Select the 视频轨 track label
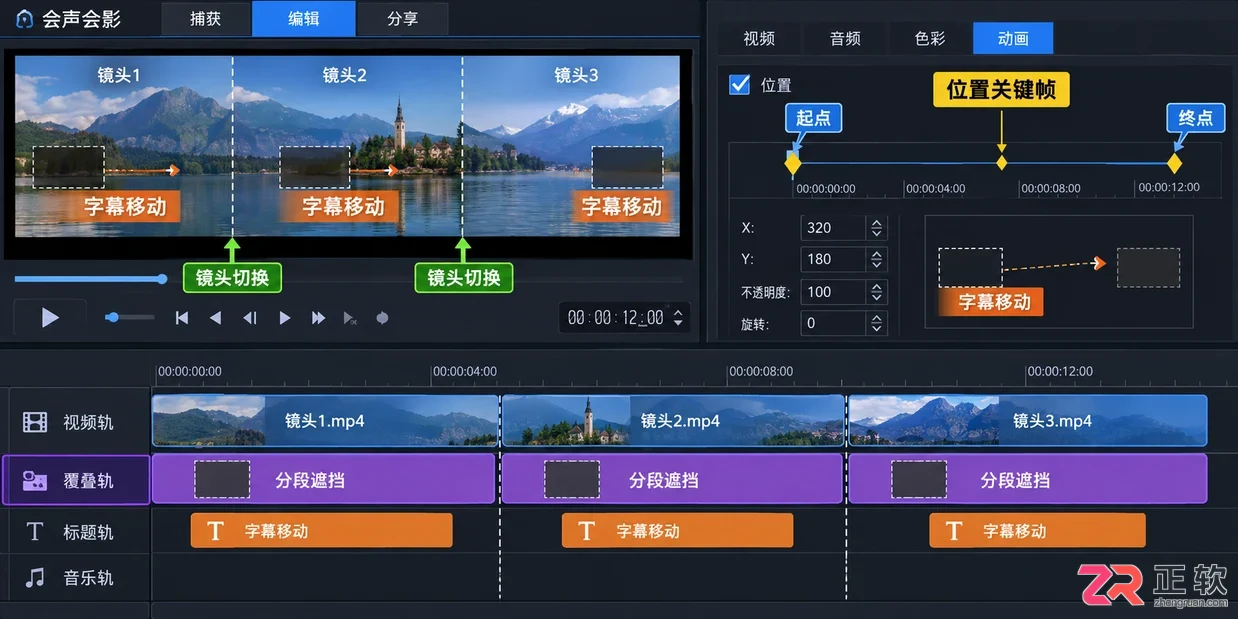 pyautogui.click(x=88, y=422)
